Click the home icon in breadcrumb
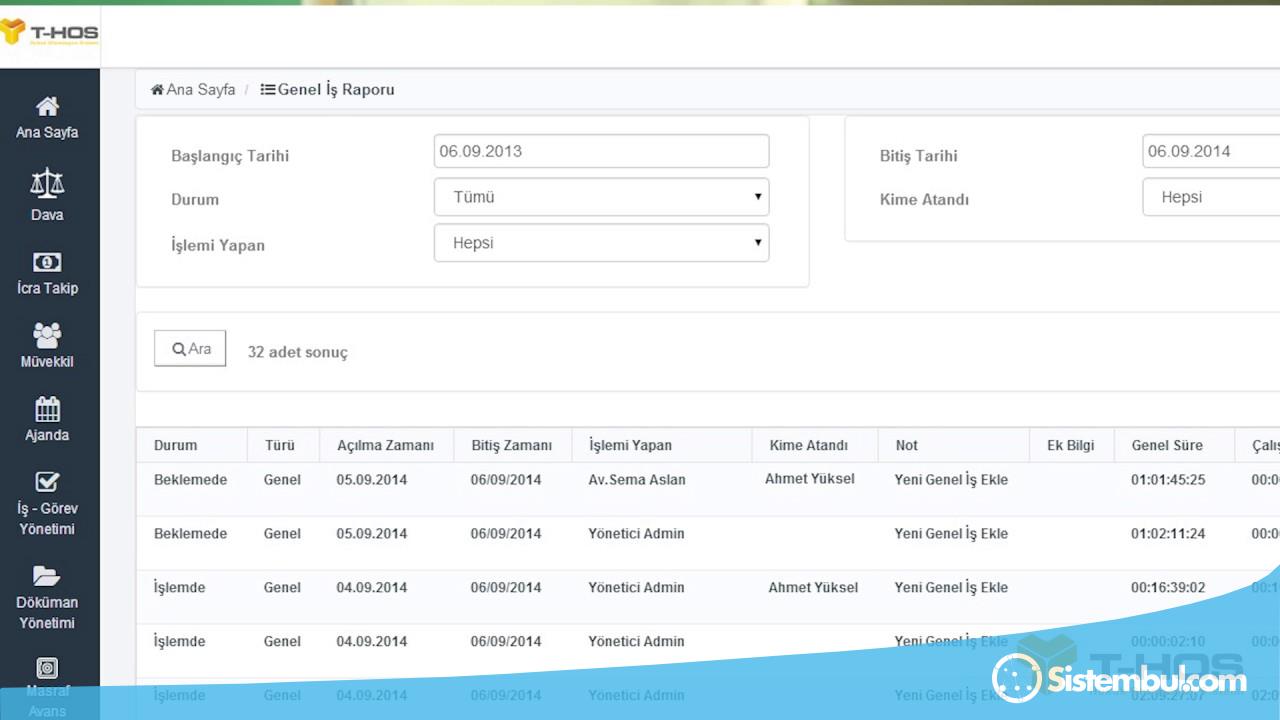 tap(157, 89)
